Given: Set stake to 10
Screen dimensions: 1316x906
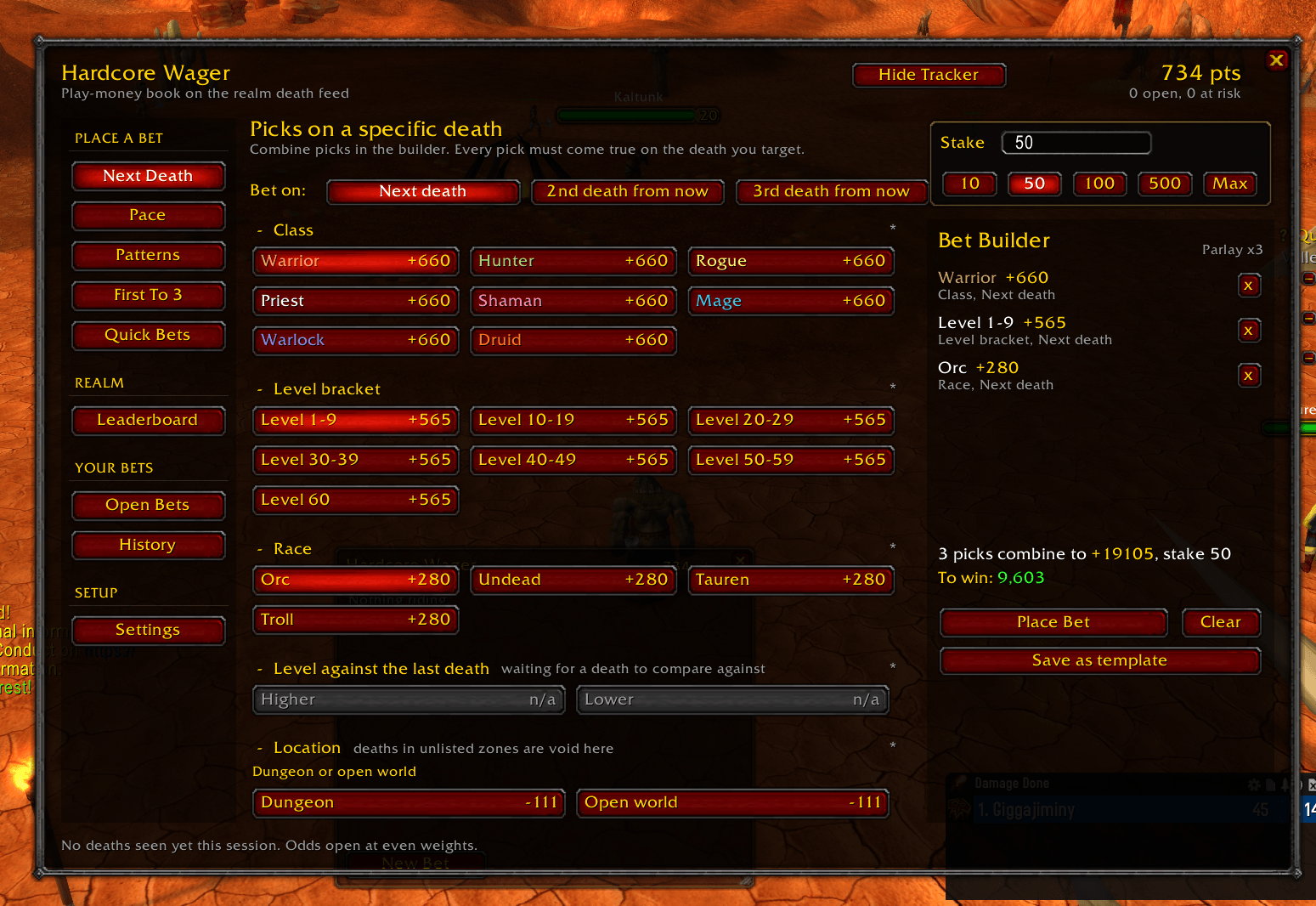Looking at the screenshot, I should point(970,184).
